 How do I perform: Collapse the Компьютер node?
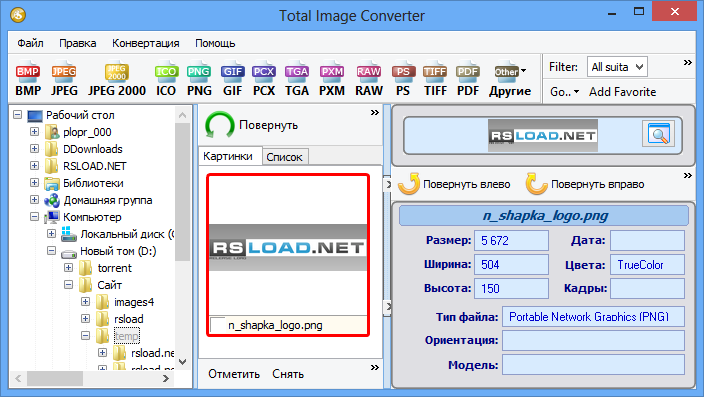click(x=35, y=216)
